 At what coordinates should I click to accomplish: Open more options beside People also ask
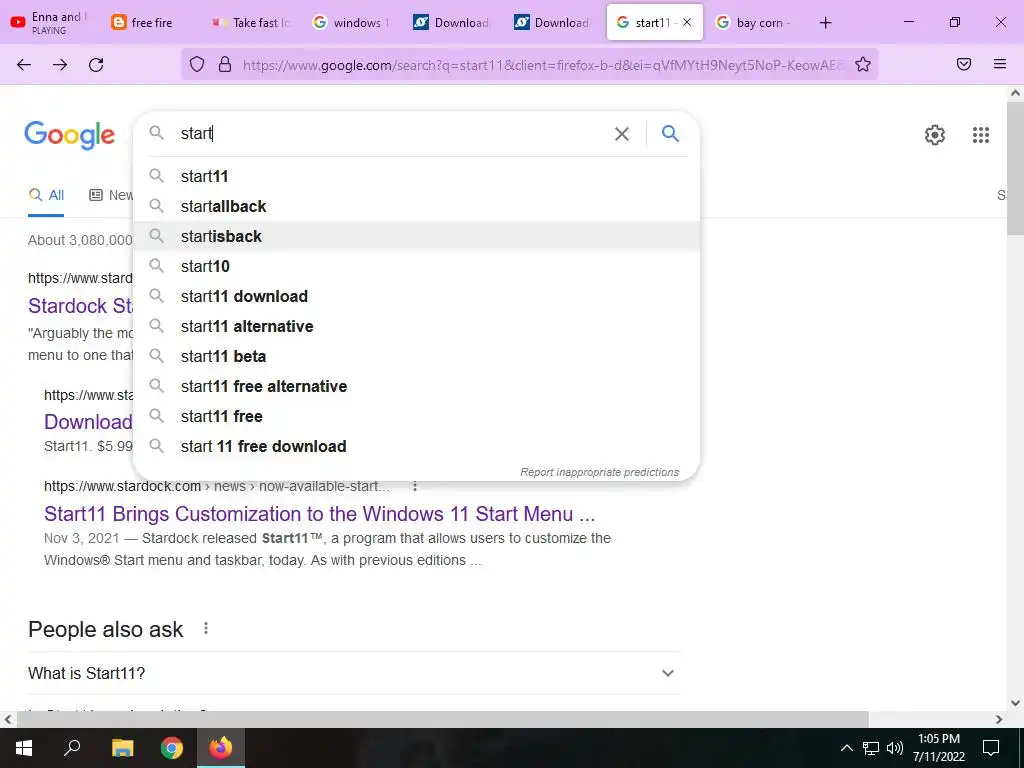pos(206,628)
